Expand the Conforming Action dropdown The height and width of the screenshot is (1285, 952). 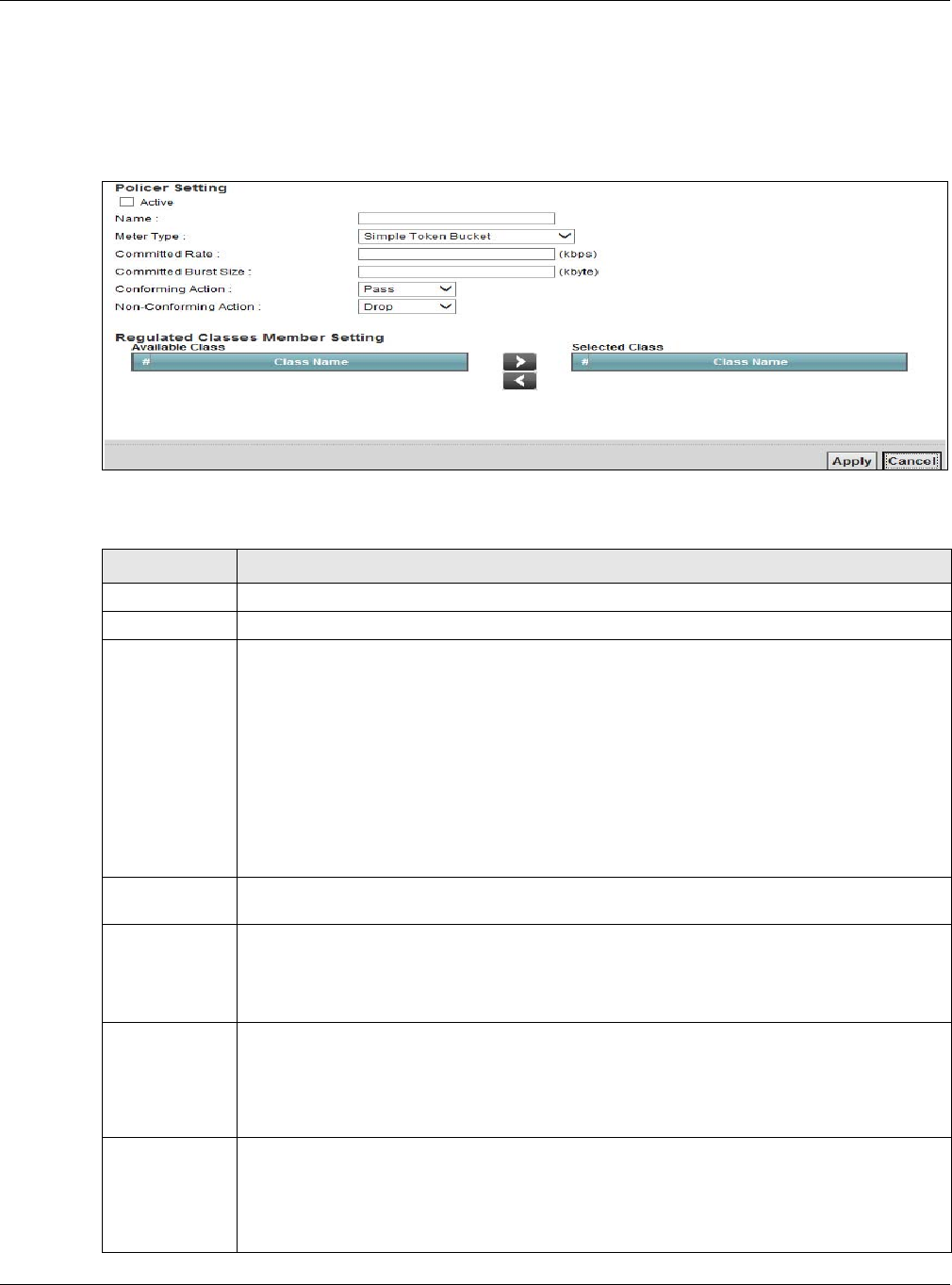(407, 289)
